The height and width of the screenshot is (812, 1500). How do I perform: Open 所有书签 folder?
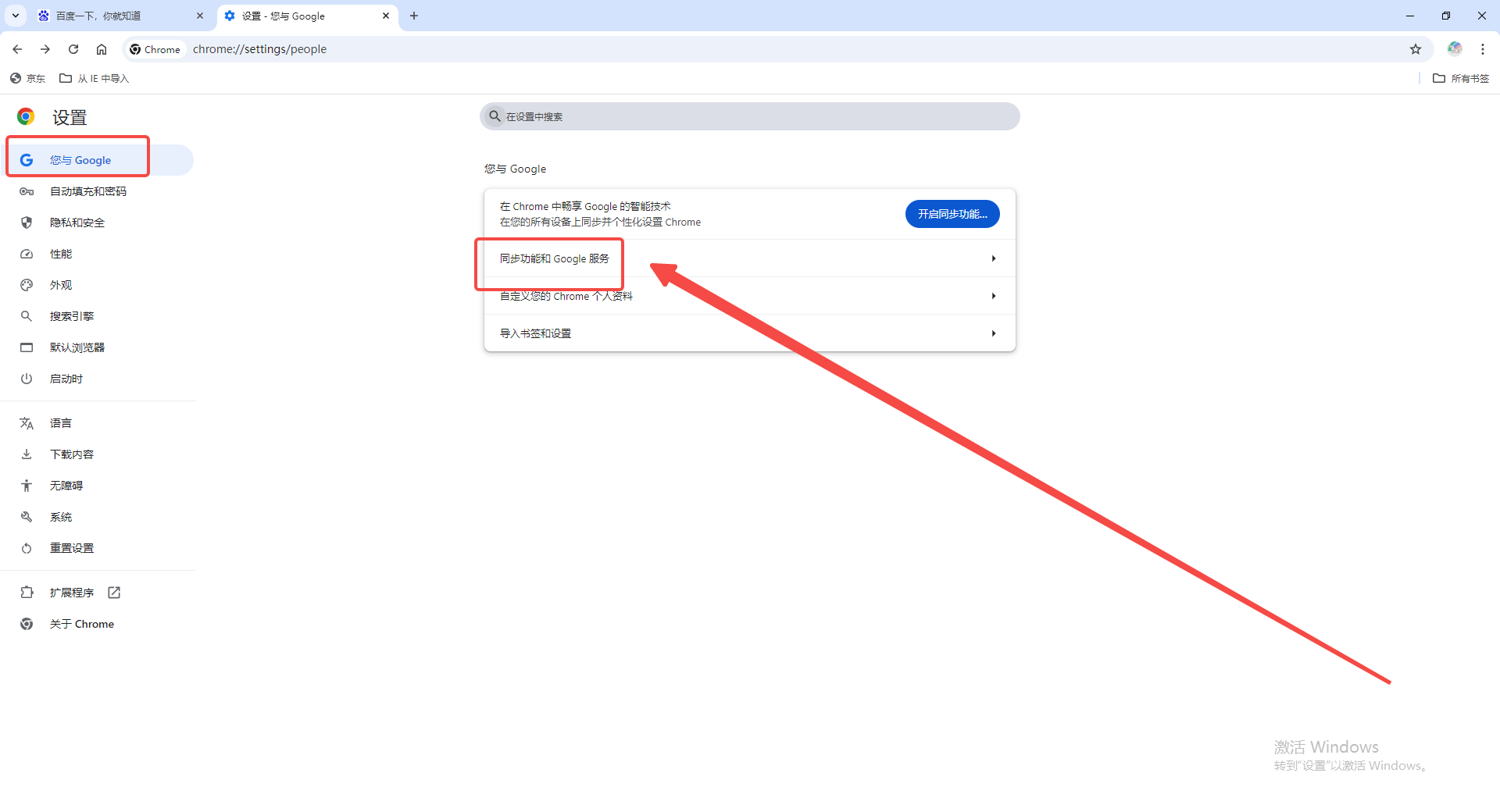point(1461,78)
